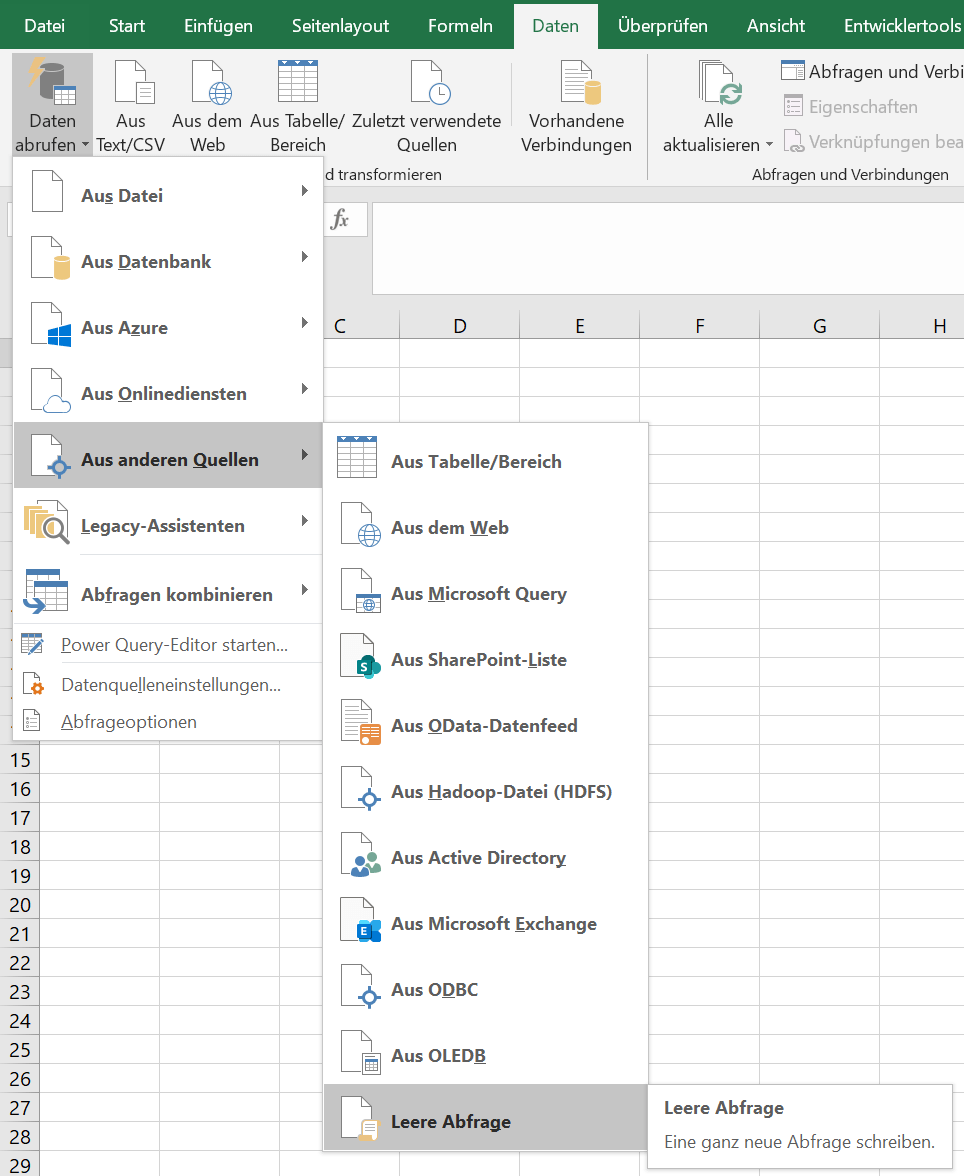
Task: Click the Aus SharePoint-Liste icon
Action: coord(361,656)
